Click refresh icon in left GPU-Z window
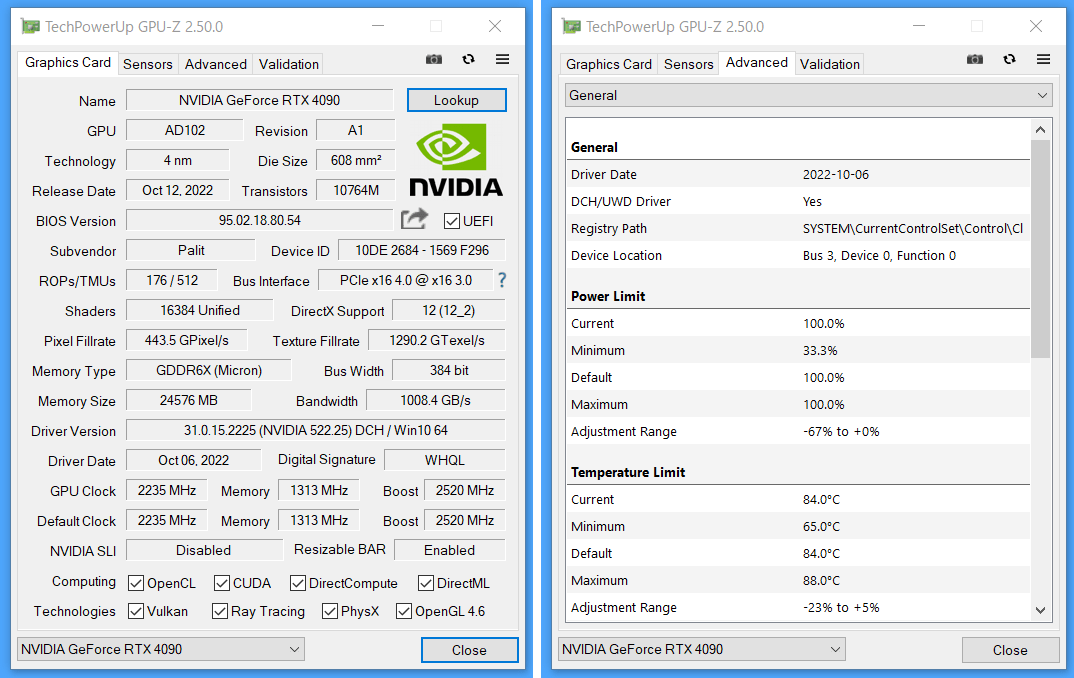 [469, 60]
